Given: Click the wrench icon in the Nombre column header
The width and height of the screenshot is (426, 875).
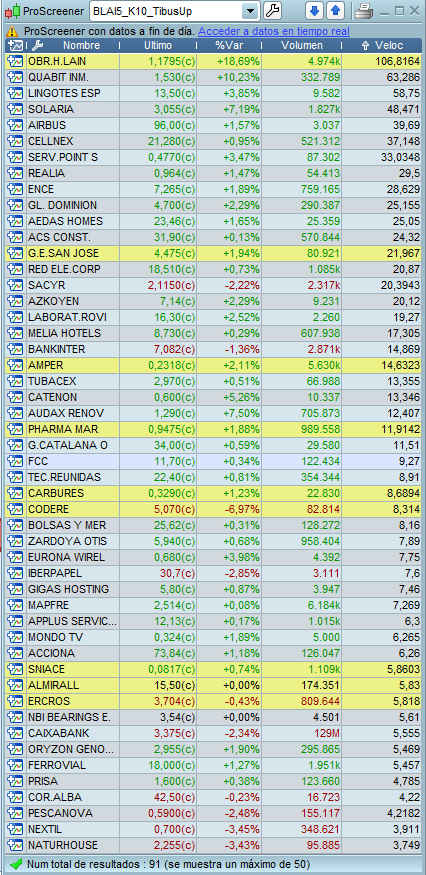Looking at the screenshot, I should click(38, 46).
